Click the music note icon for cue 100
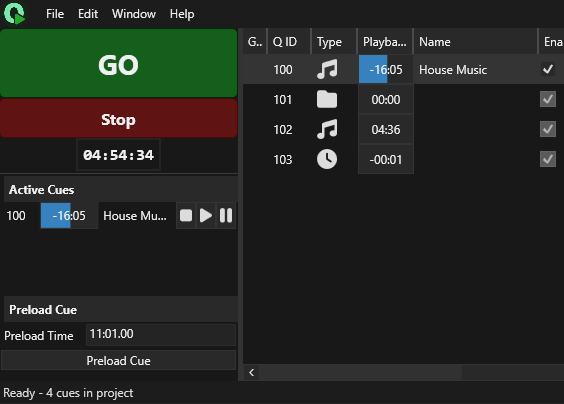 coord(327,69)
